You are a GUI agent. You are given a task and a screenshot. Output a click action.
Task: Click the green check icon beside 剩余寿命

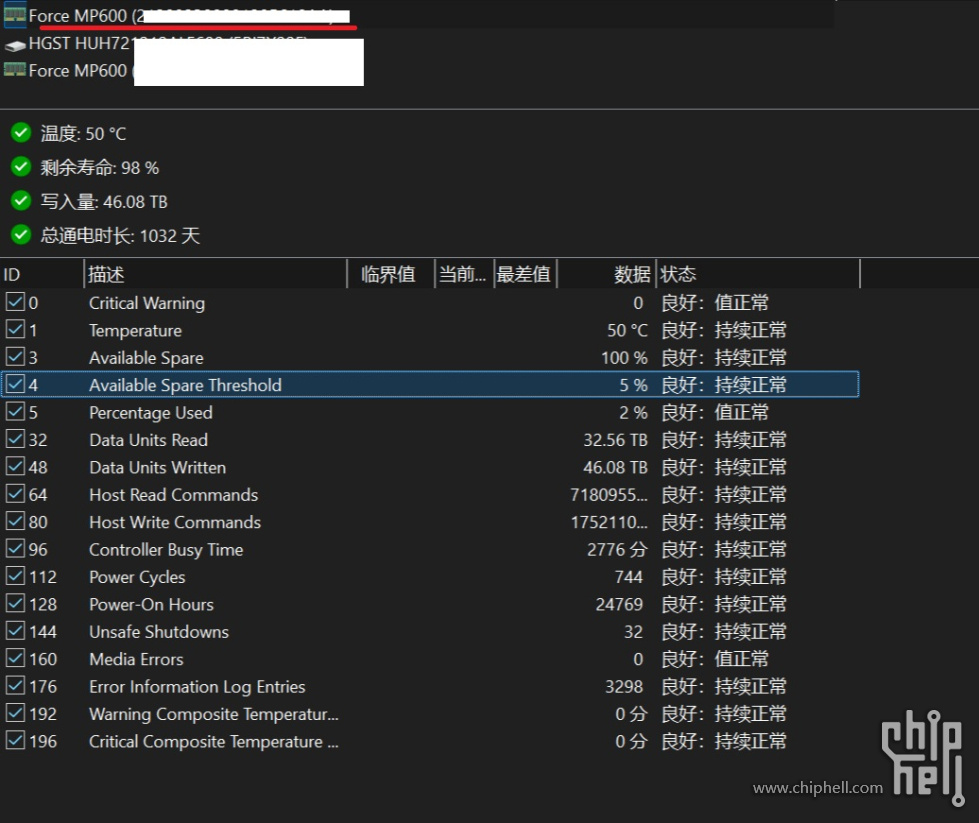[x=21, y=167]
